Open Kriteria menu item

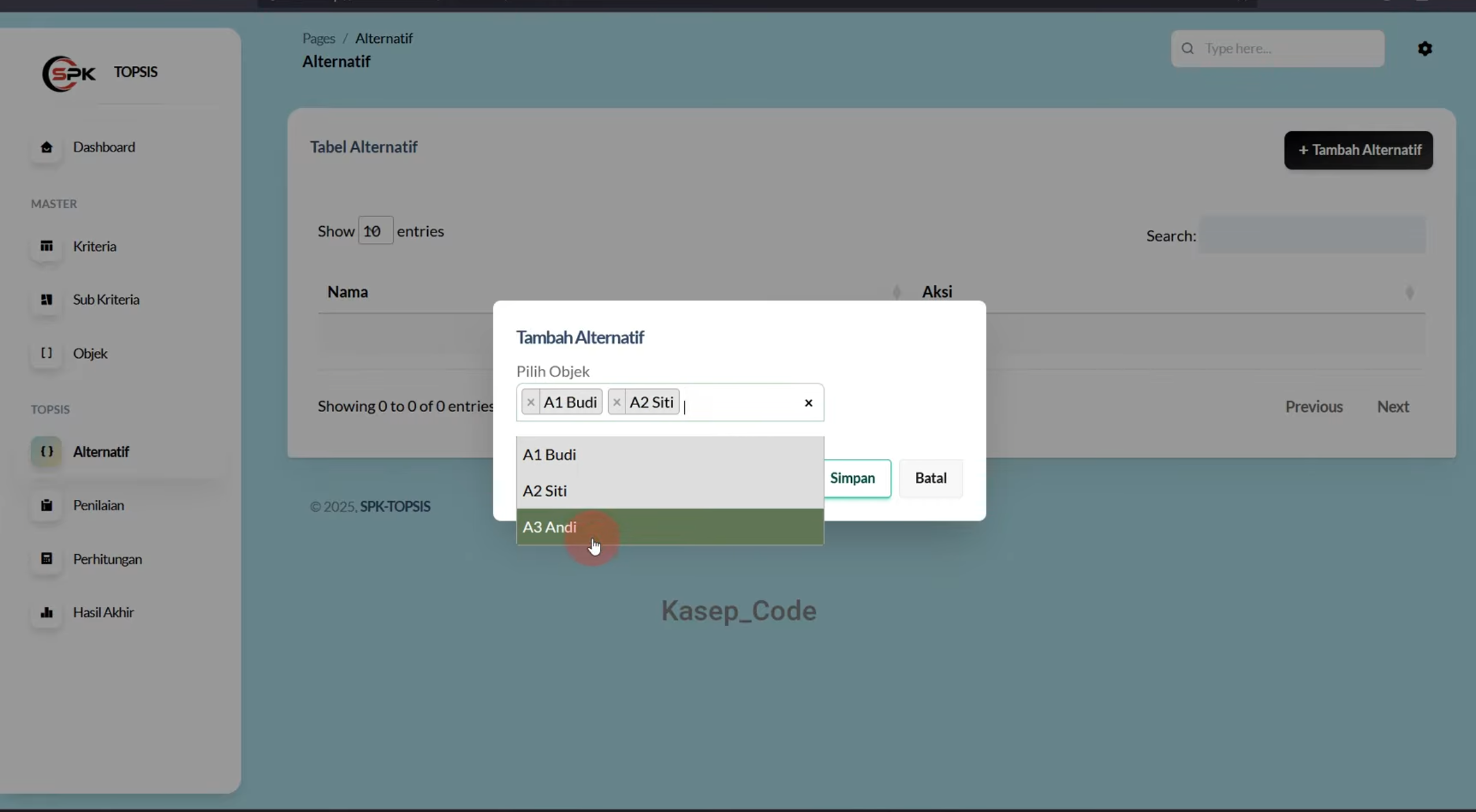[95, 246]
